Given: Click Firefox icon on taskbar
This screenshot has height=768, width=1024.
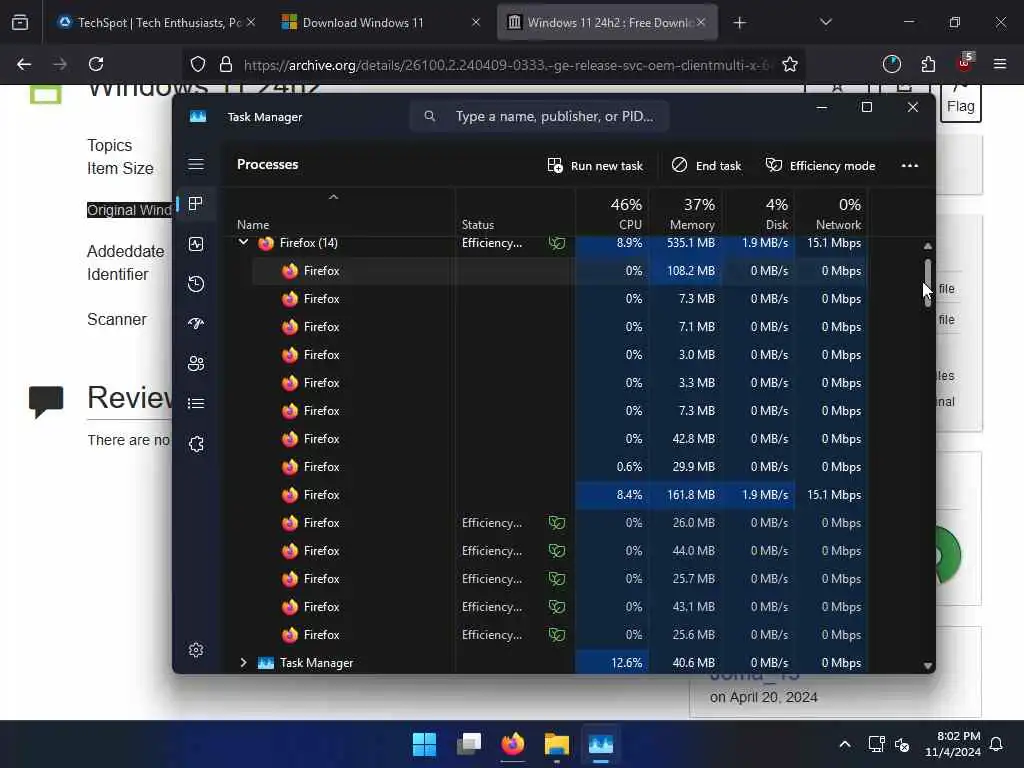Looking at the screenshot, I should [513, 744].
